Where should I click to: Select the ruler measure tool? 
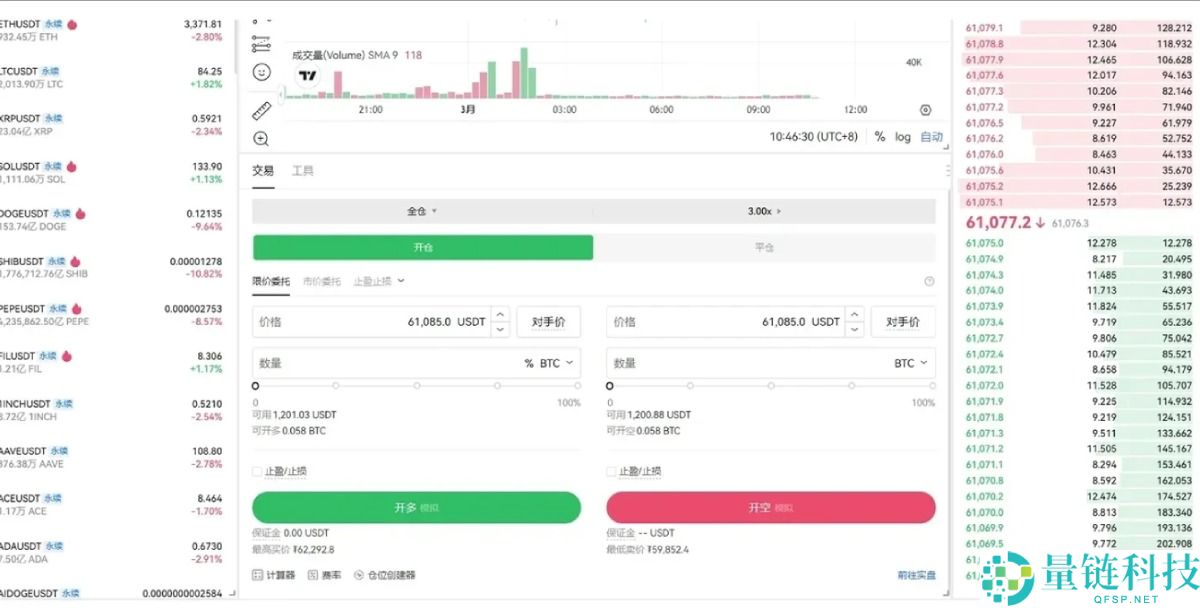pyautogui.click(x=260, y=110)
